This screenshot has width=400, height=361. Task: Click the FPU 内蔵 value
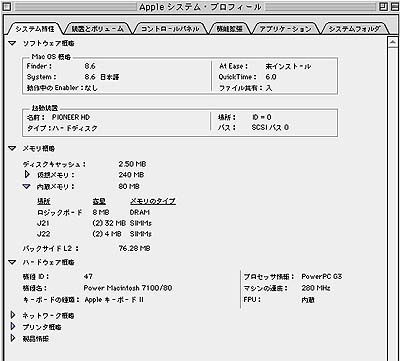[x=308, y=300]
